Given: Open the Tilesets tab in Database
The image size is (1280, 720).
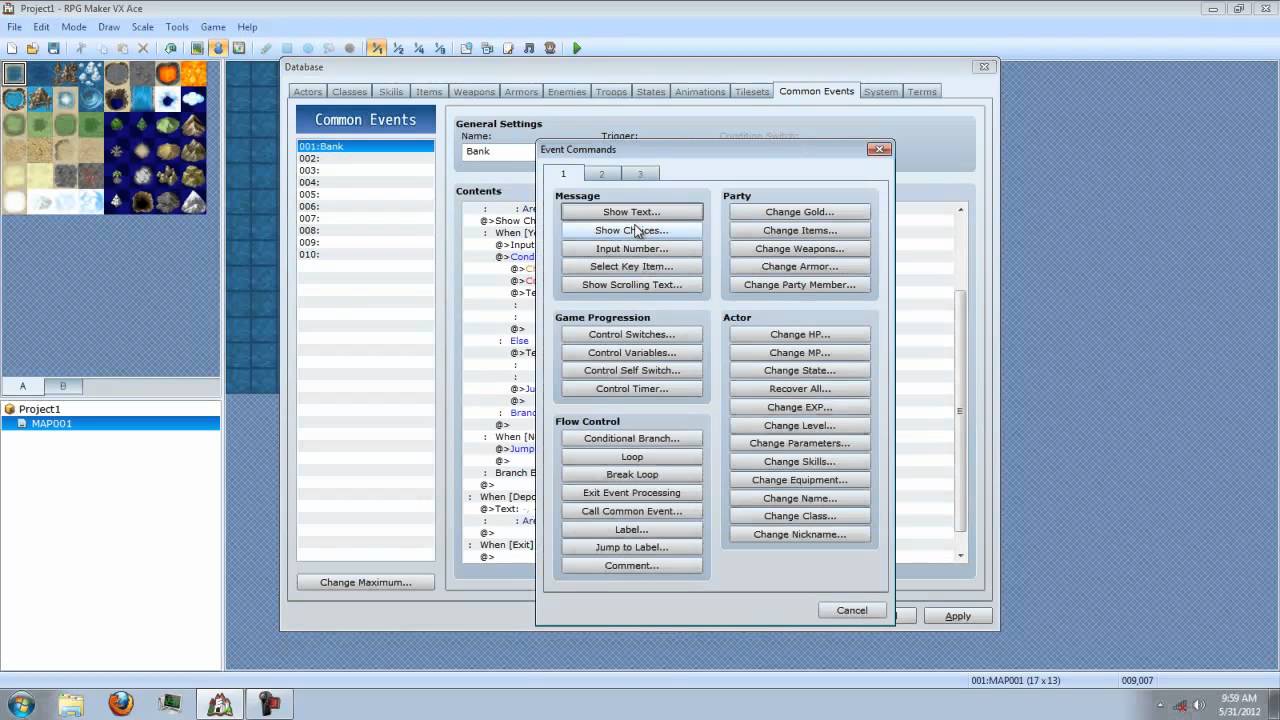Looking at the screenshot, I should pyautogui.click(x=752, y=92).
